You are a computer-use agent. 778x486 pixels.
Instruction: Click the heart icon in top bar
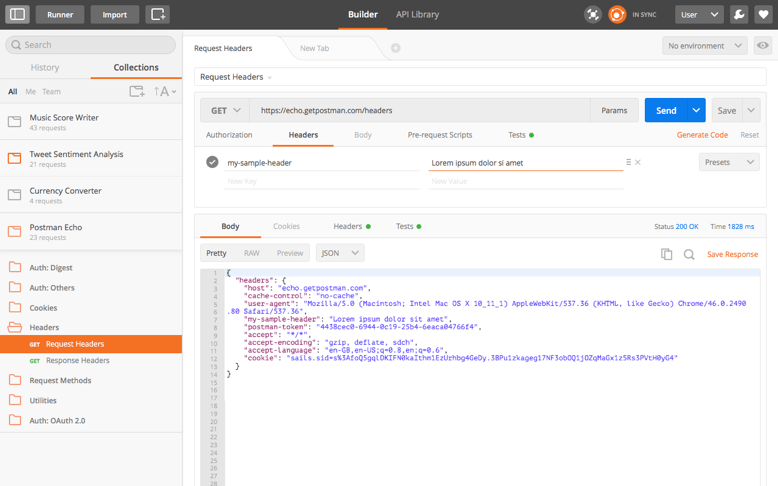[764, 15]
